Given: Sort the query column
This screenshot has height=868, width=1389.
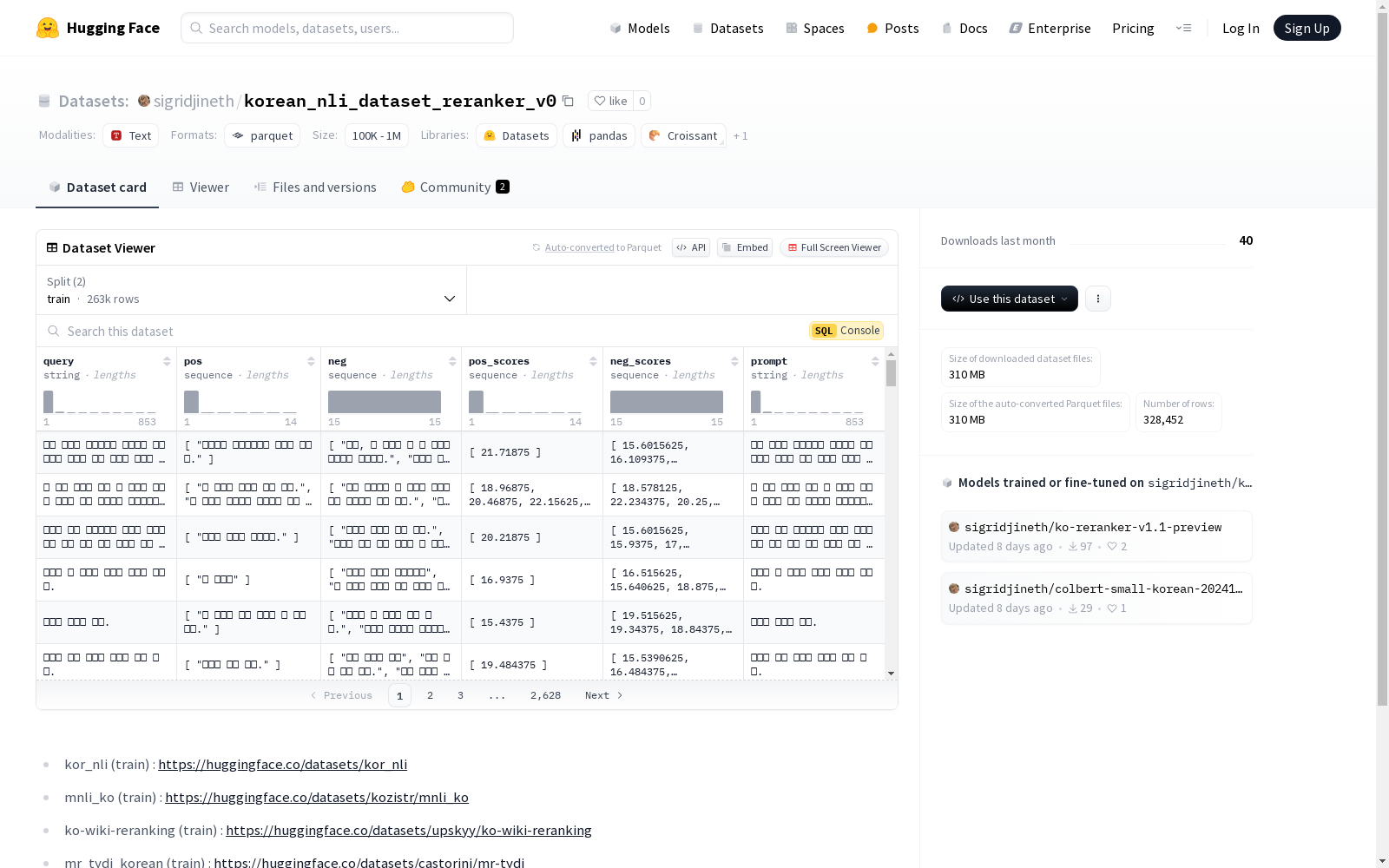Looking at the screenshot, I should (167, 361).
